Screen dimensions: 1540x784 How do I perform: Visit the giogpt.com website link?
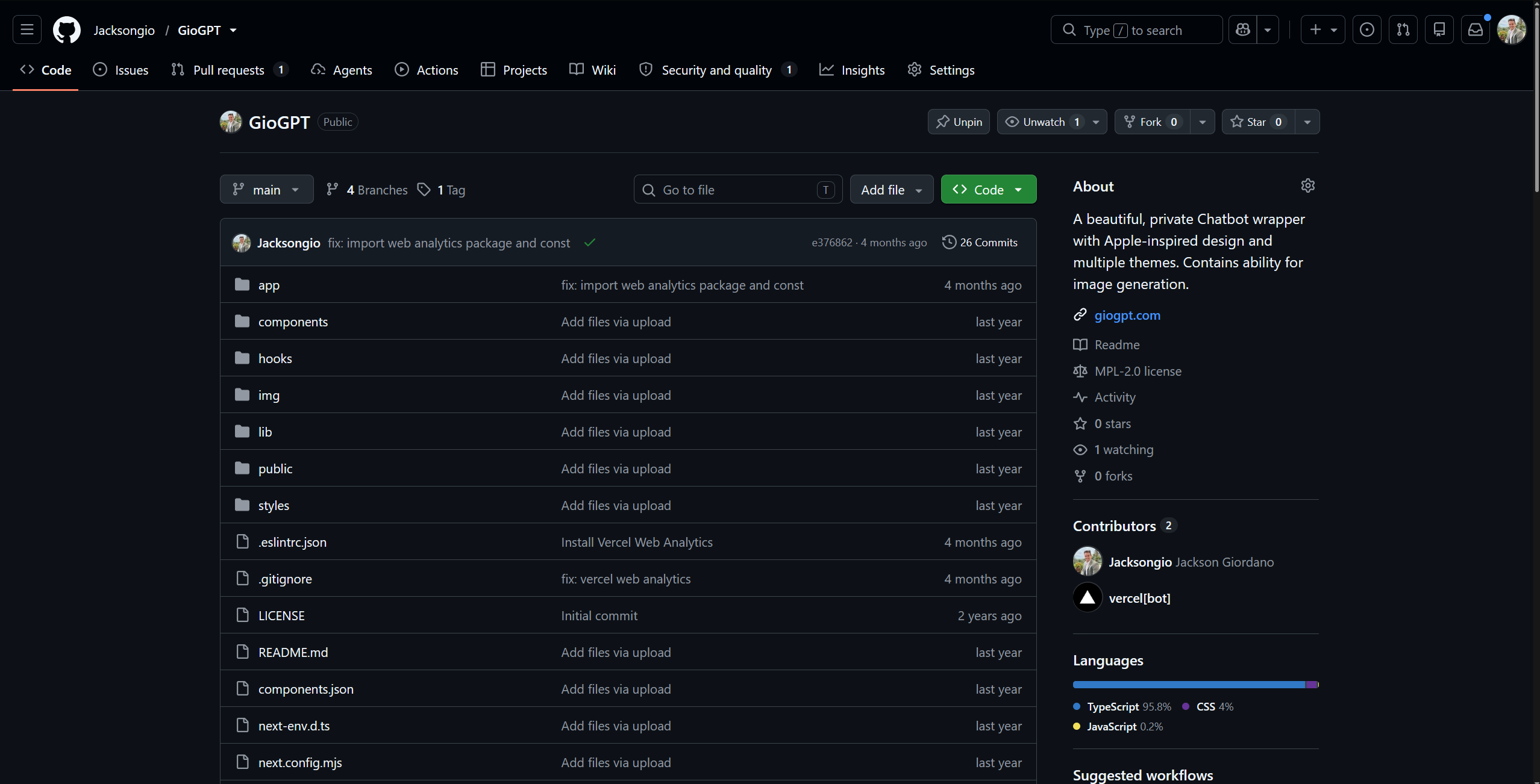click(x=1127, y=315)
